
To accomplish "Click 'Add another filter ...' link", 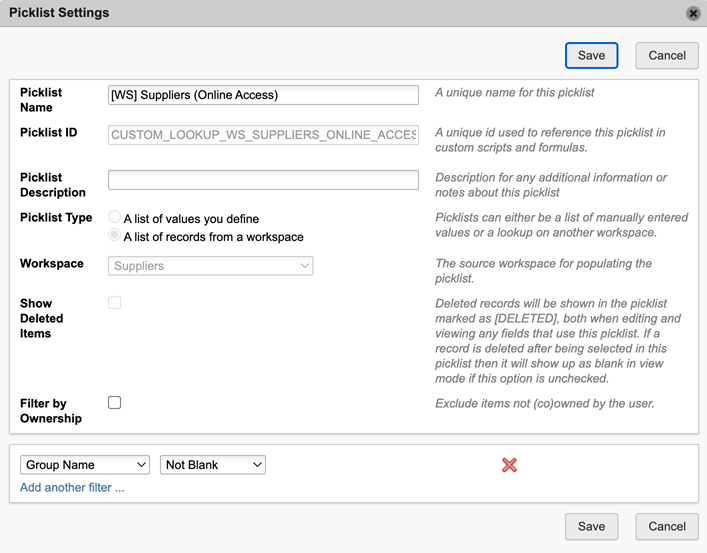I will (x=72, y=488).
